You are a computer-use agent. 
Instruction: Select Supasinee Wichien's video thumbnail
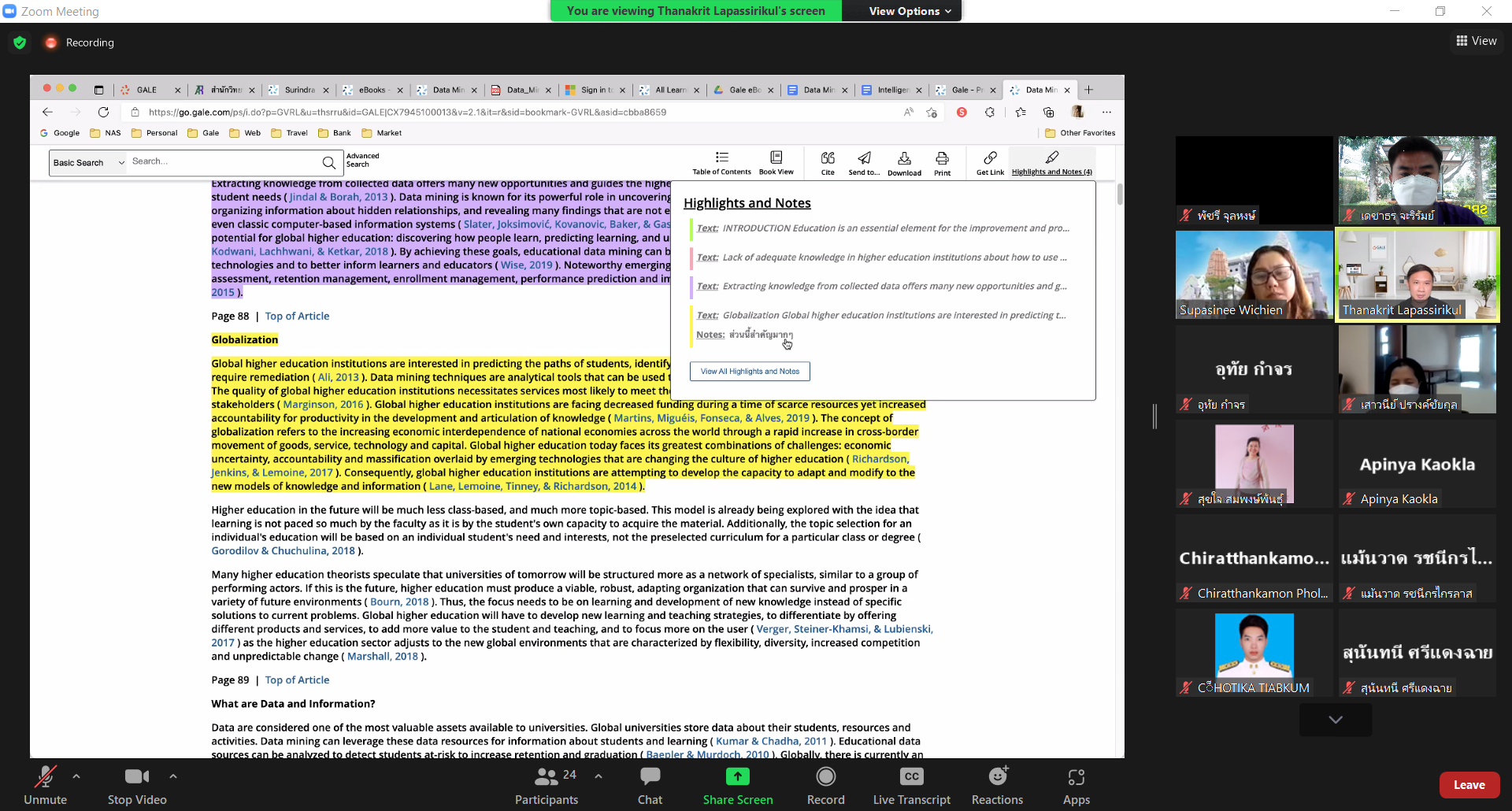tap(1254, 275)
